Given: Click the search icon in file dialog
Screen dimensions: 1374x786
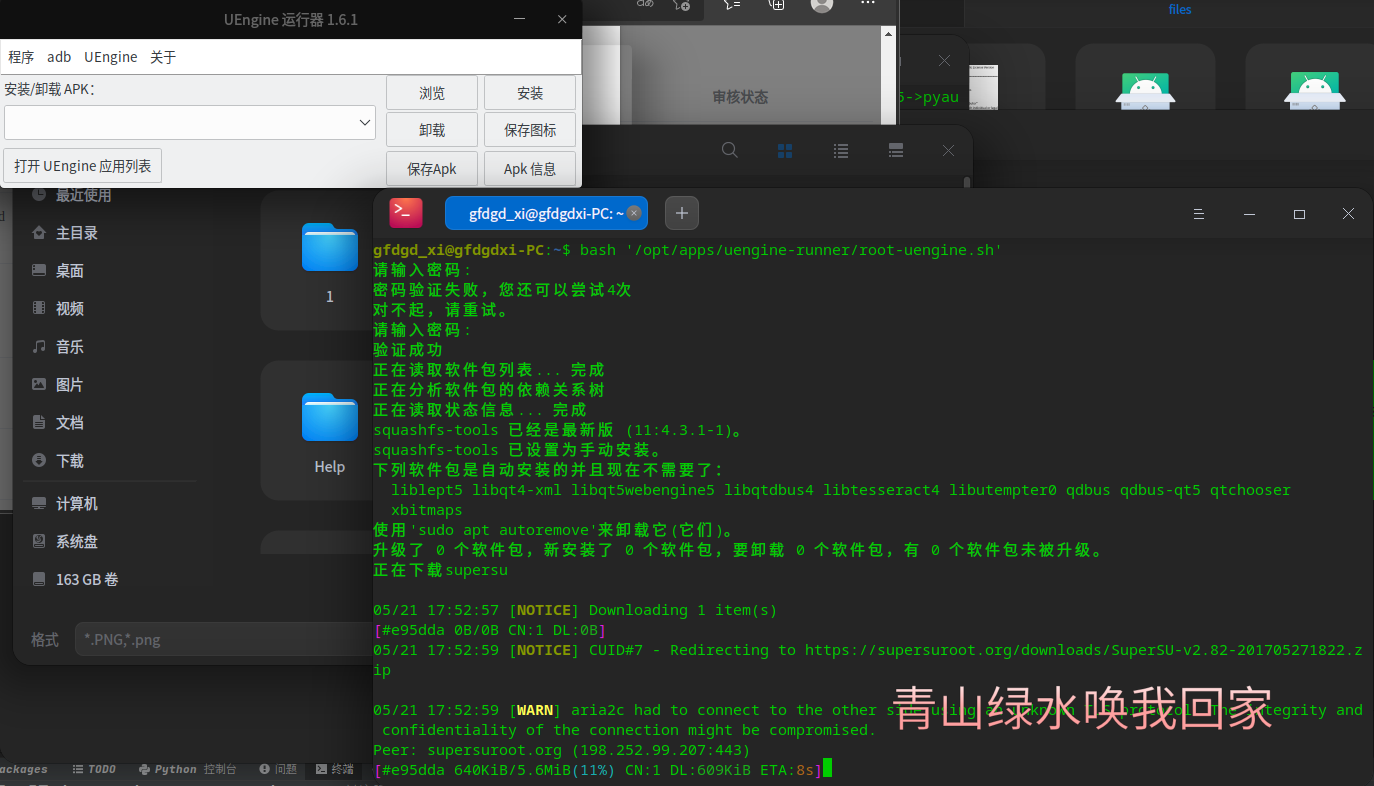Looking at the screenshot, I should point(730,151).
